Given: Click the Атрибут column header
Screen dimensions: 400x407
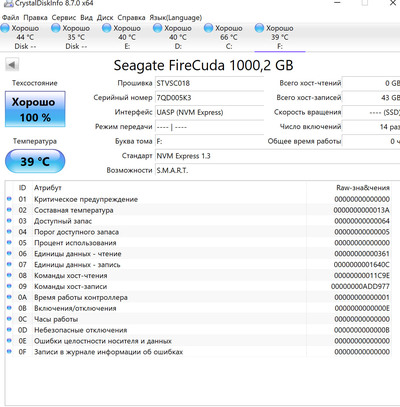Looking at the screenshot, I should pyautogui.click(x=48, y=188).
